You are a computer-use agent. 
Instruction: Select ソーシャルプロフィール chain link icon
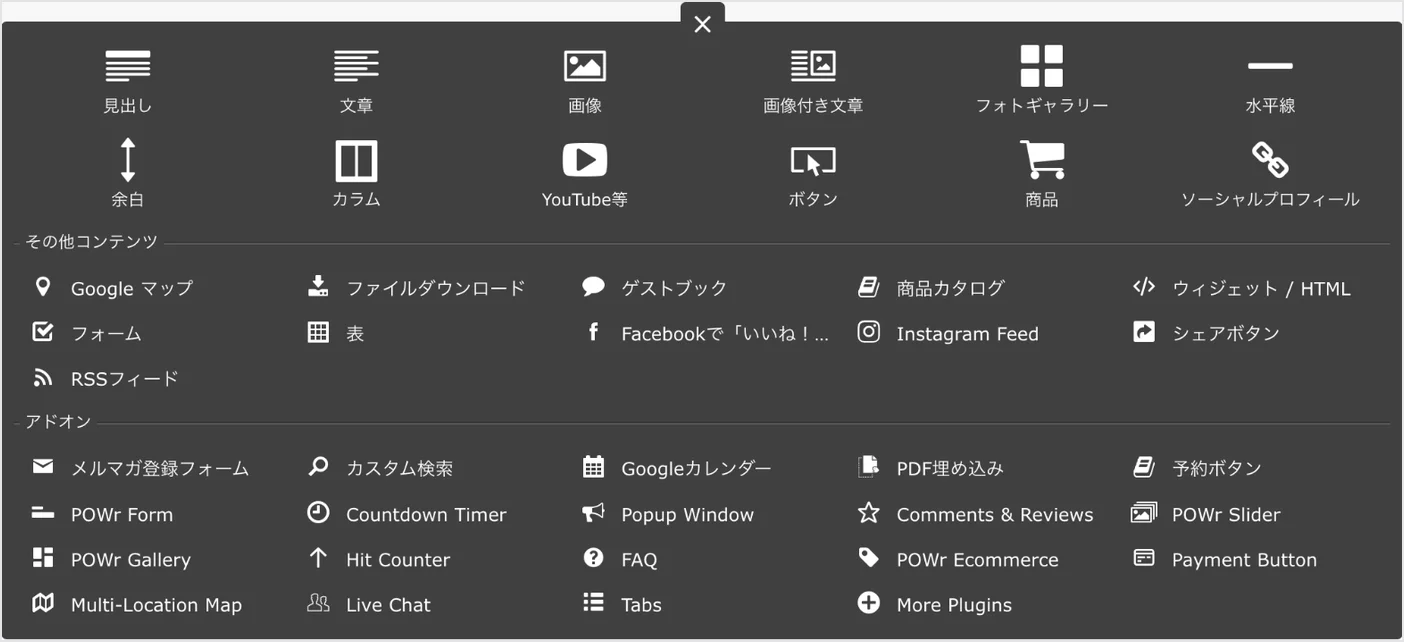[x=1270, y=160]
